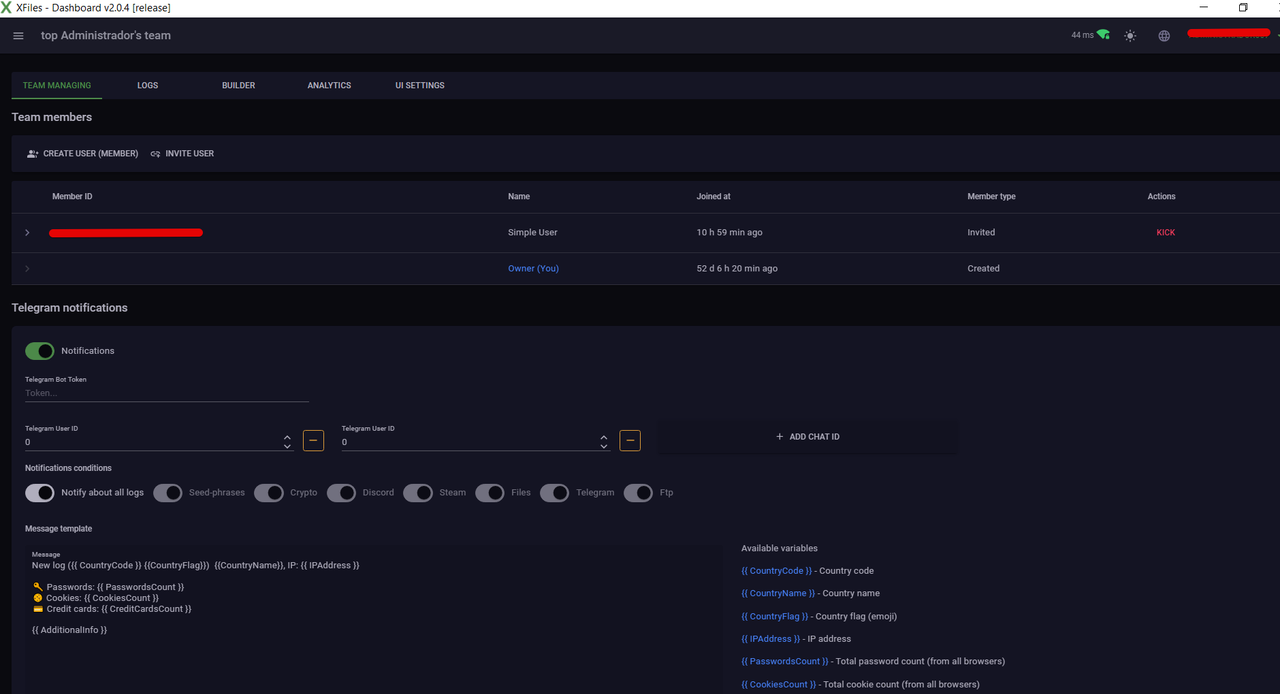Screen dimensions: 1280x694
Task: Enable the Seed-phrases notification condition
Action: 167,493
